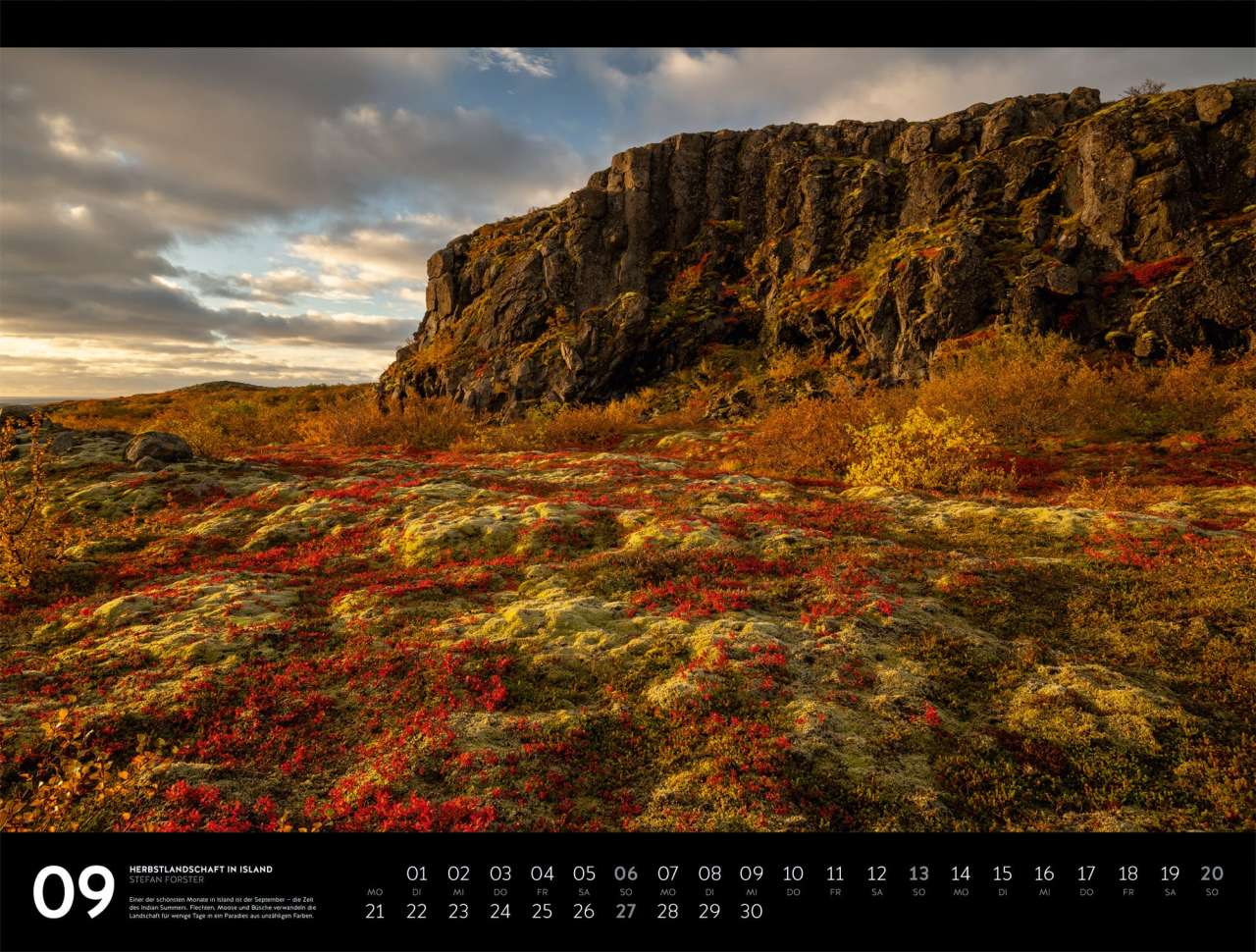This screenshot has width=1256, height=952.
Task: Select the title Herbstlandschaft in Island
Action: [x=201, y=870]
